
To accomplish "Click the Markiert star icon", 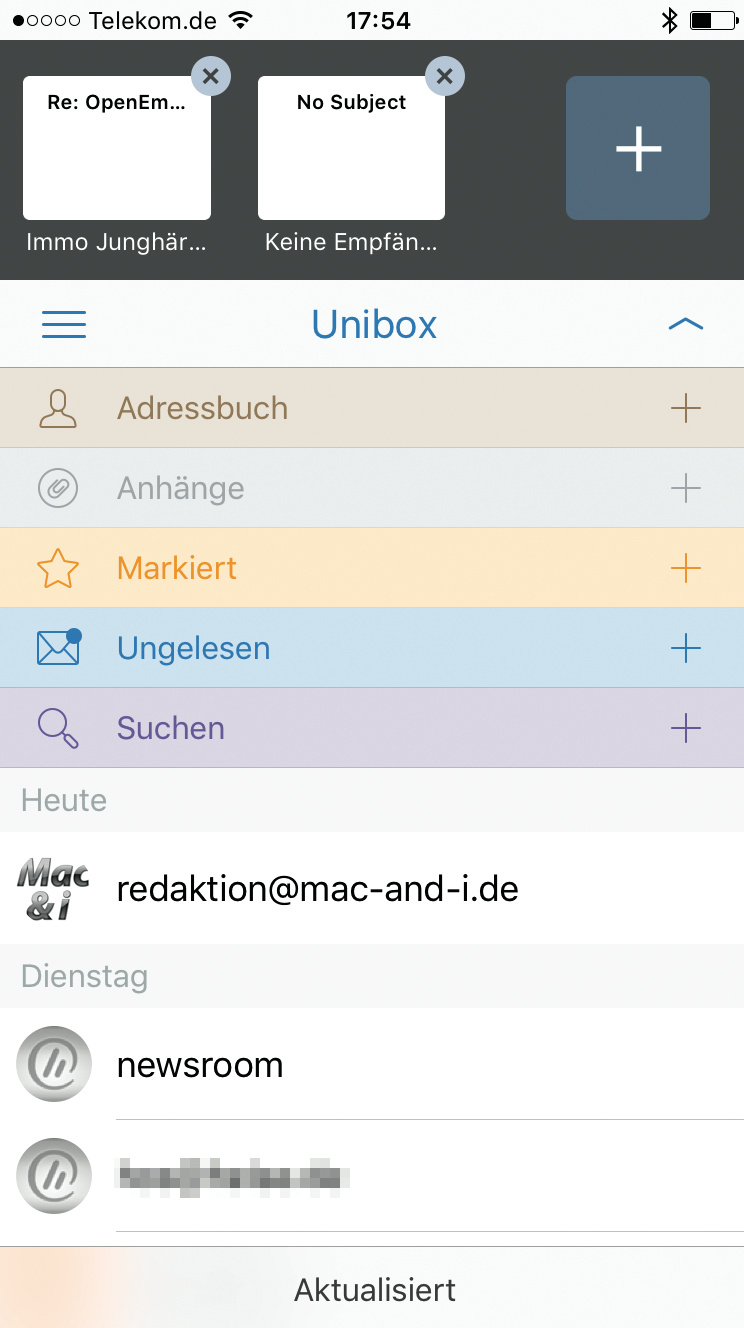I will (x=58, y=568).
